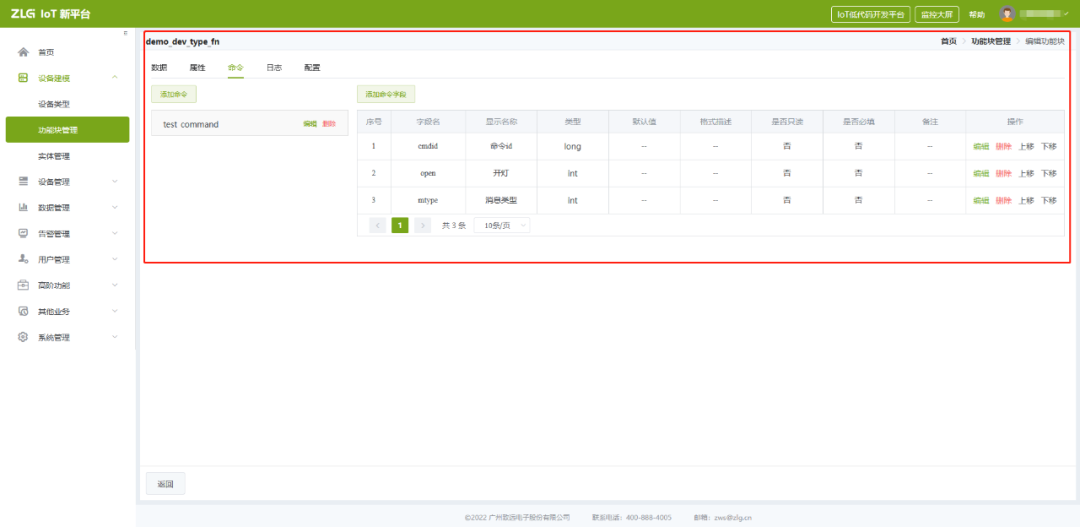Click the 系统管理 gear icon

coord(23,338)
